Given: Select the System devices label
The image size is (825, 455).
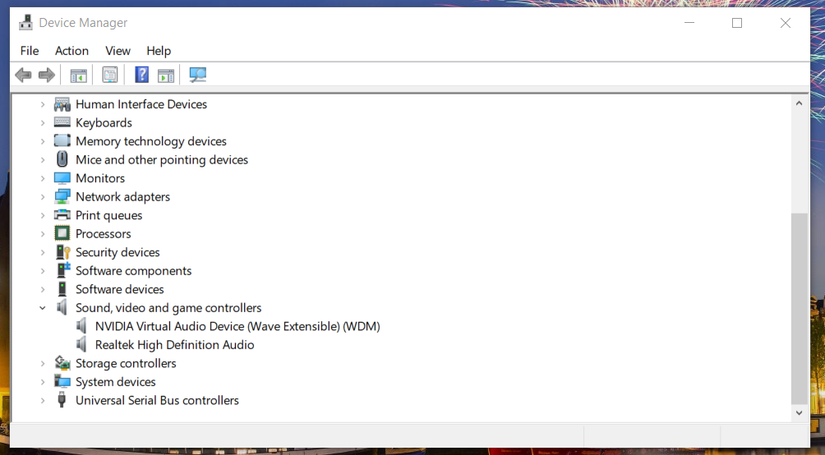Looking at the screenshot, I should 115,382.
